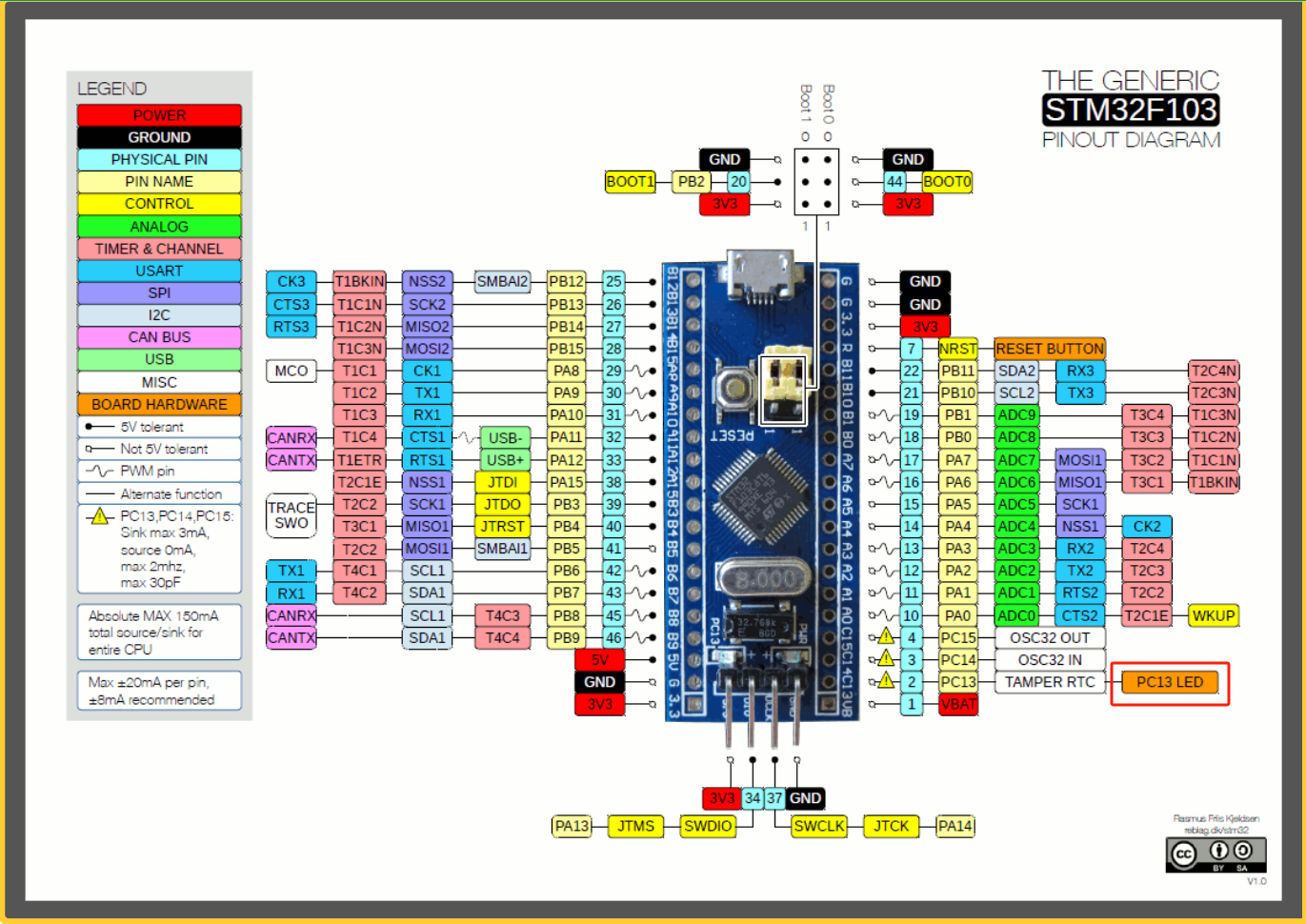The height and width of the screenshot is (924, 1306).
Task: Select the BOOT1 label near the top
Action: (x=630, y=182)
